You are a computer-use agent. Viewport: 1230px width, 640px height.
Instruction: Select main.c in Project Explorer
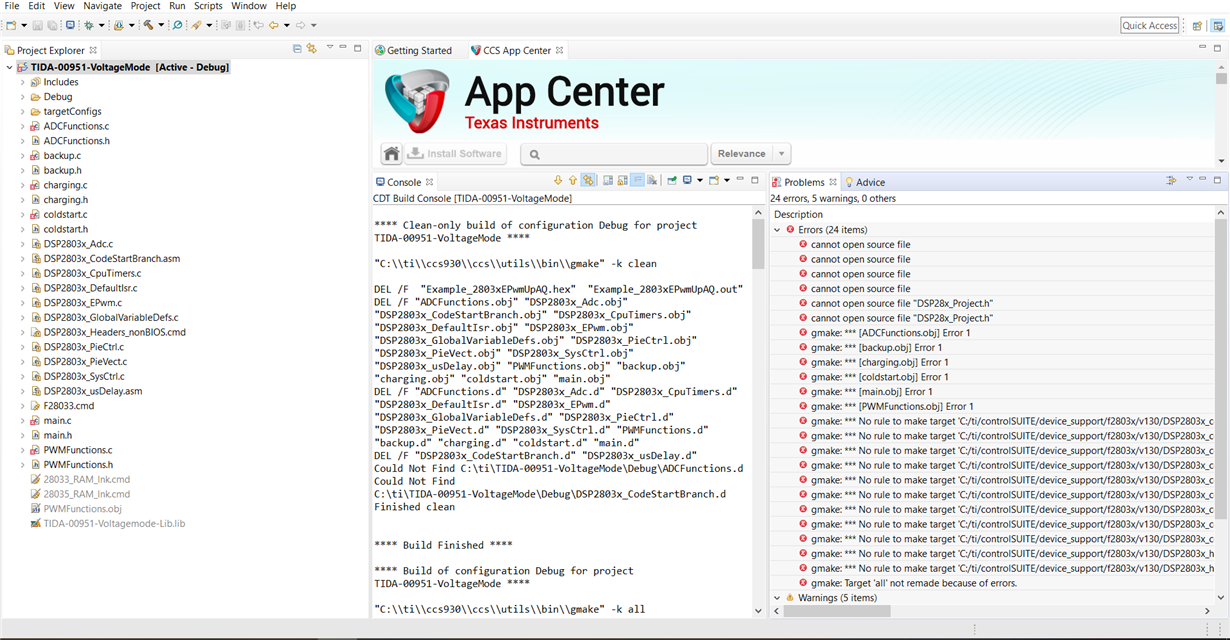[57, 421]
